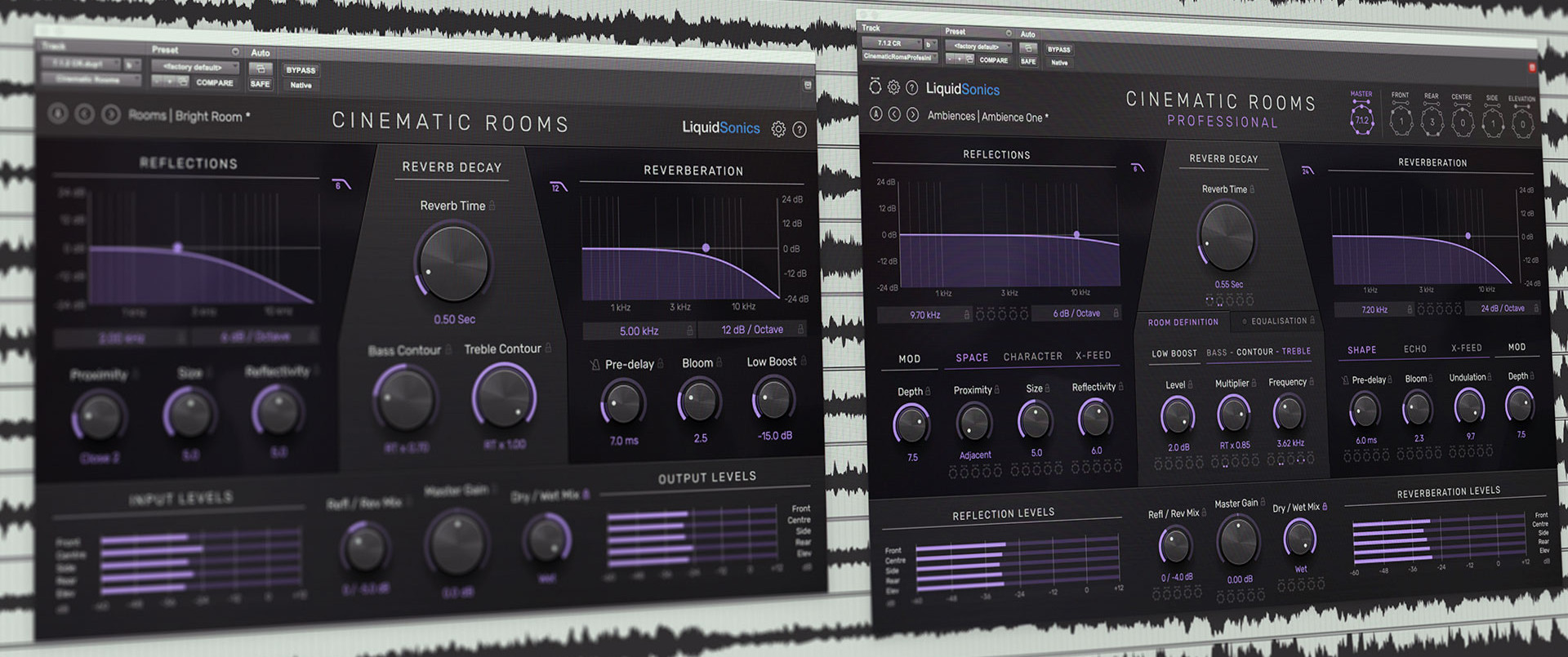This screenshot has height=657, width=1568.
Task: Open factory default preset dropdown in Professional window
Action: pos(979,47)
